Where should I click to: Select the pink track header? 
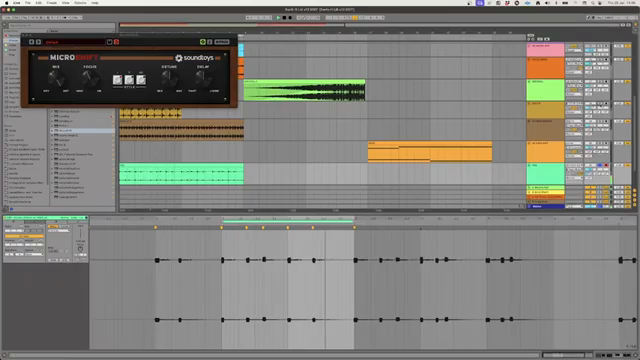pos(545,50)
